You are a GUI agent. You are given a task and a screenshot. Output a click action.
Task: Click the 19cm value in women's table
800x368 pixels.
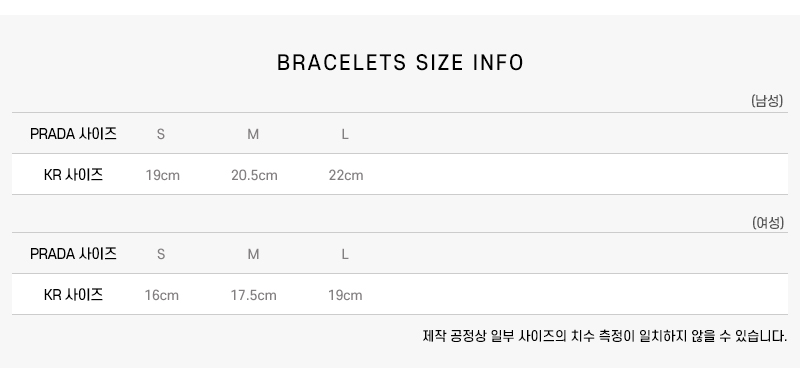(x=345, y=295)
